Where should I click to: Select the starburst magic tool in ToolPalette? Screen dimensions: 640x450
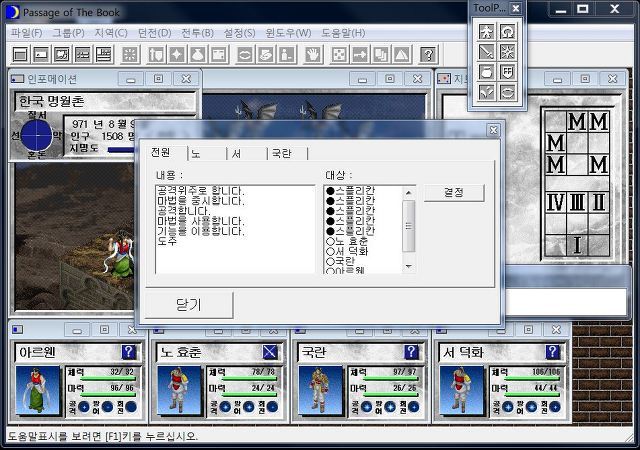507,52
